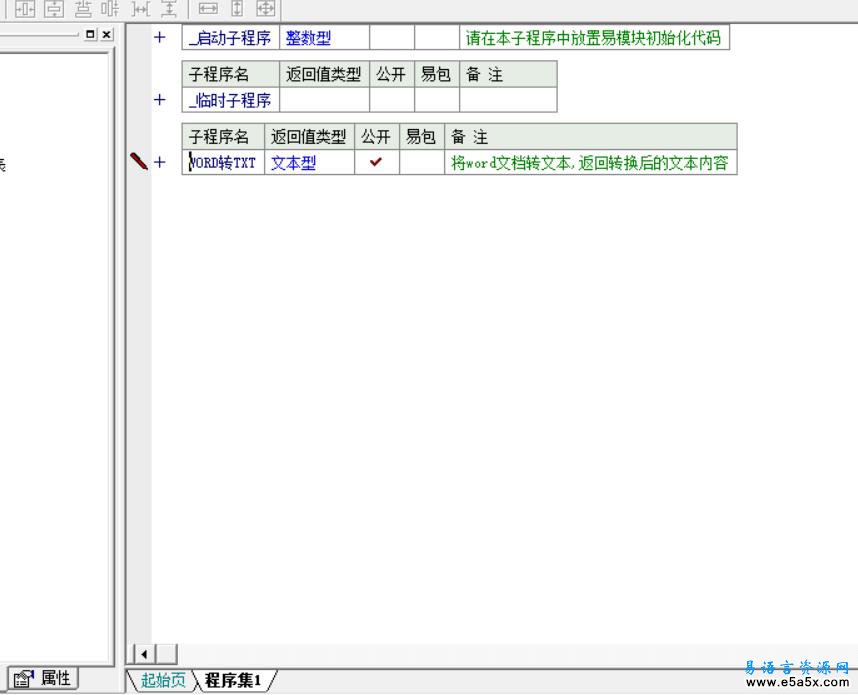Image resolution: width=858 pixels, height=695 pixels.
Task: Click the horizontal even-spacing distribute icon
Action: [x=111, y=9]
